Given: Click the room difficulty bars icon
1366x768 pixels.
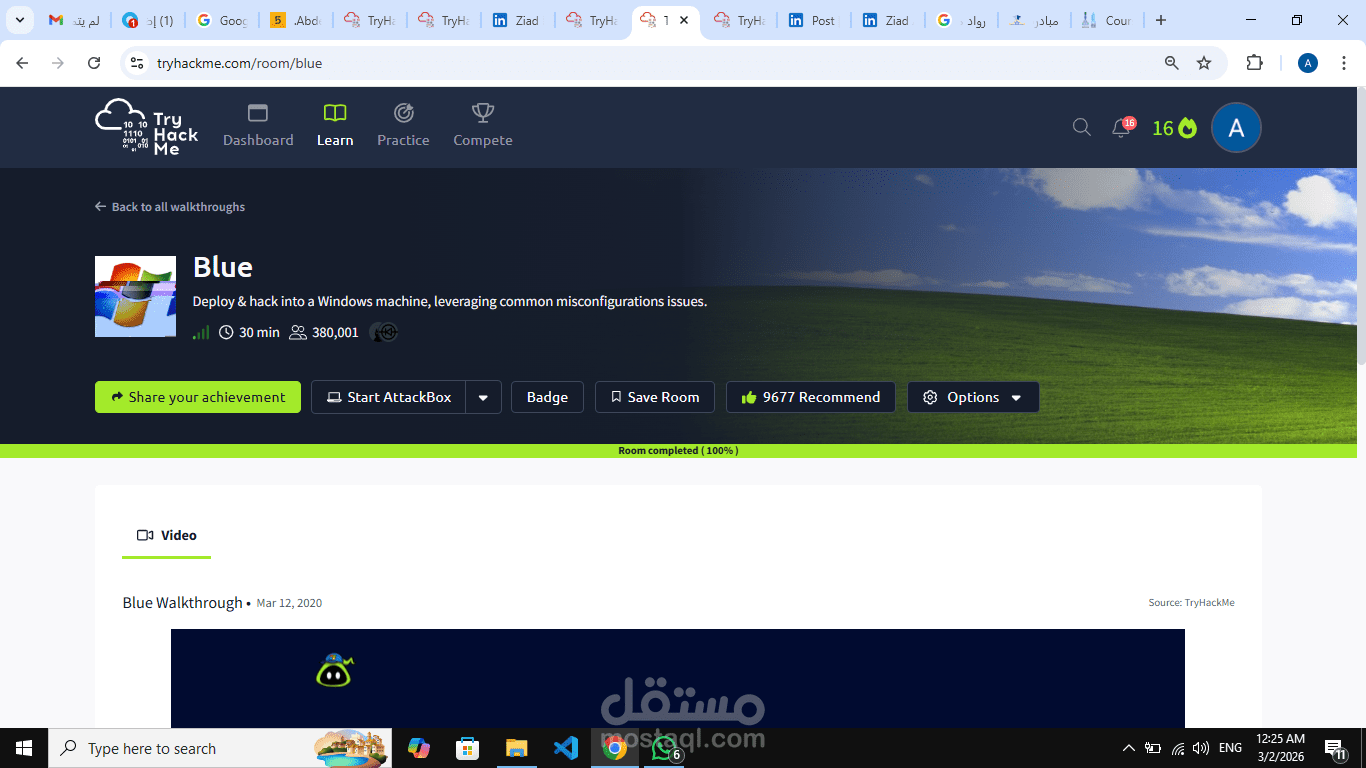Looking at the screenshot, I should 201,332.
